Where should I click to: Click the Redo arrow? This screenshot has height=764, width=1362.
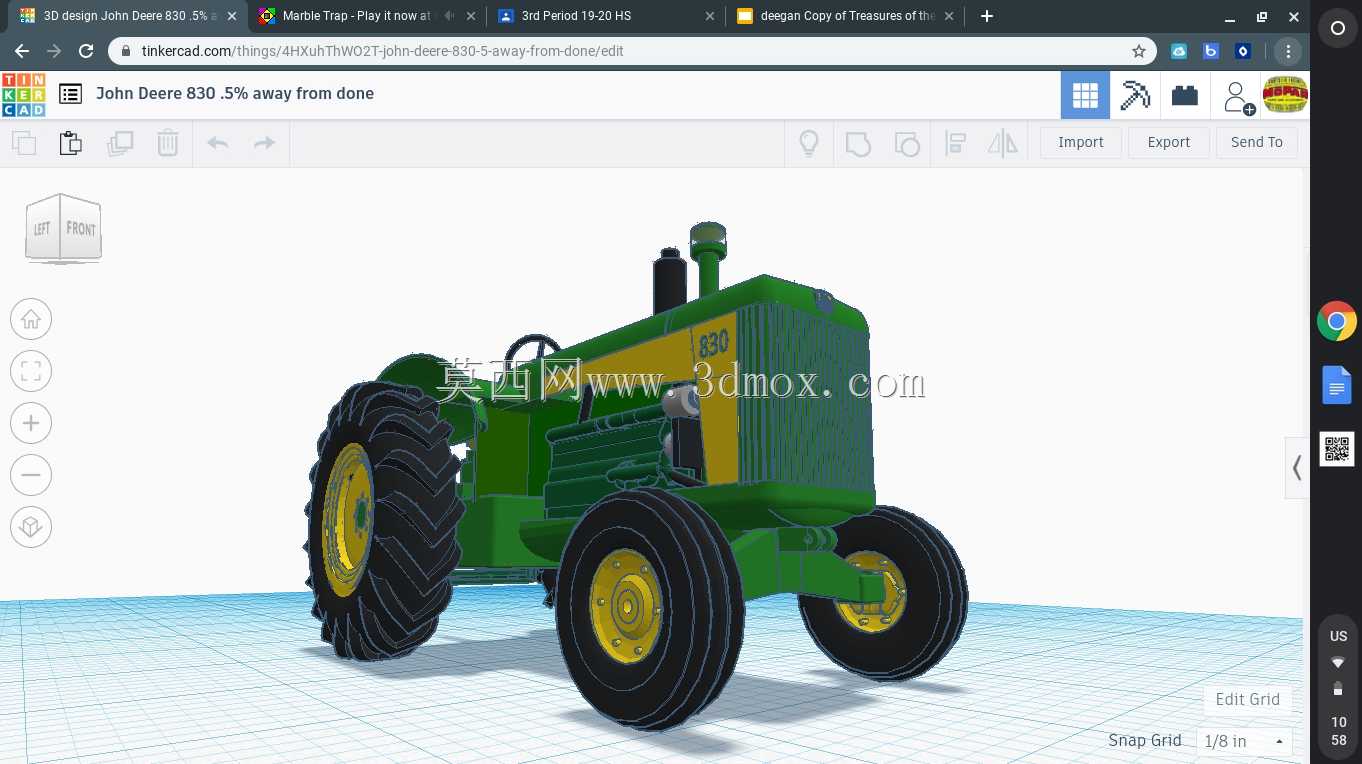pyautogui.click(x=264, y=143)
